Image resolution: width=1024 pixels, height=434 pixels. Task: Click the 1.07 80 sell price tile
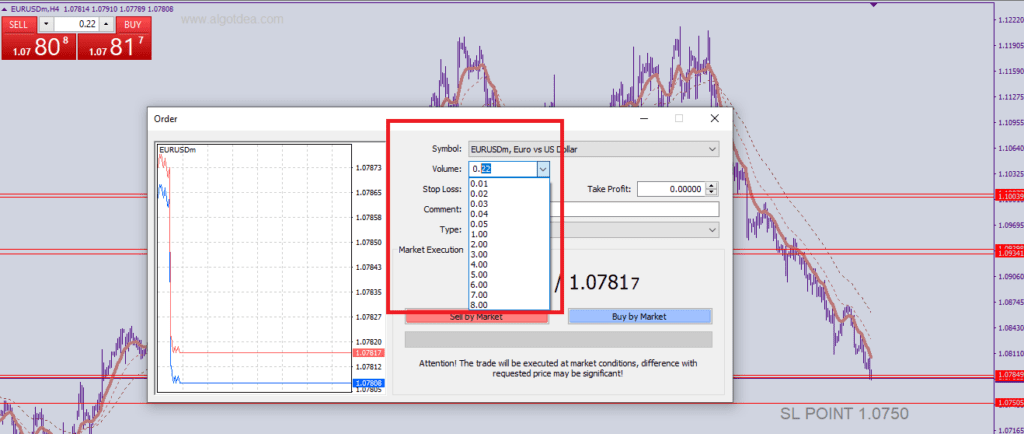pyautogui.click(x=39, y=46)
